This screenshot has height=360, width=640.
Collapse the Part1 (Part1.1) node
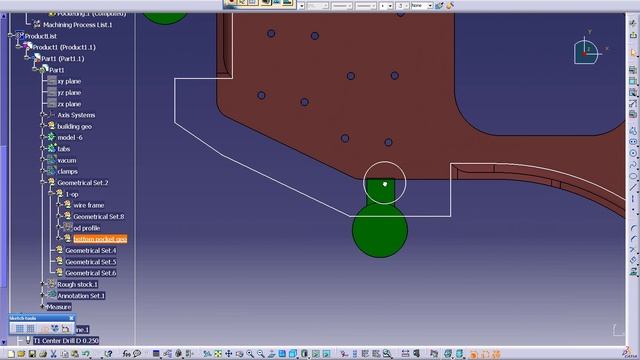27,58
